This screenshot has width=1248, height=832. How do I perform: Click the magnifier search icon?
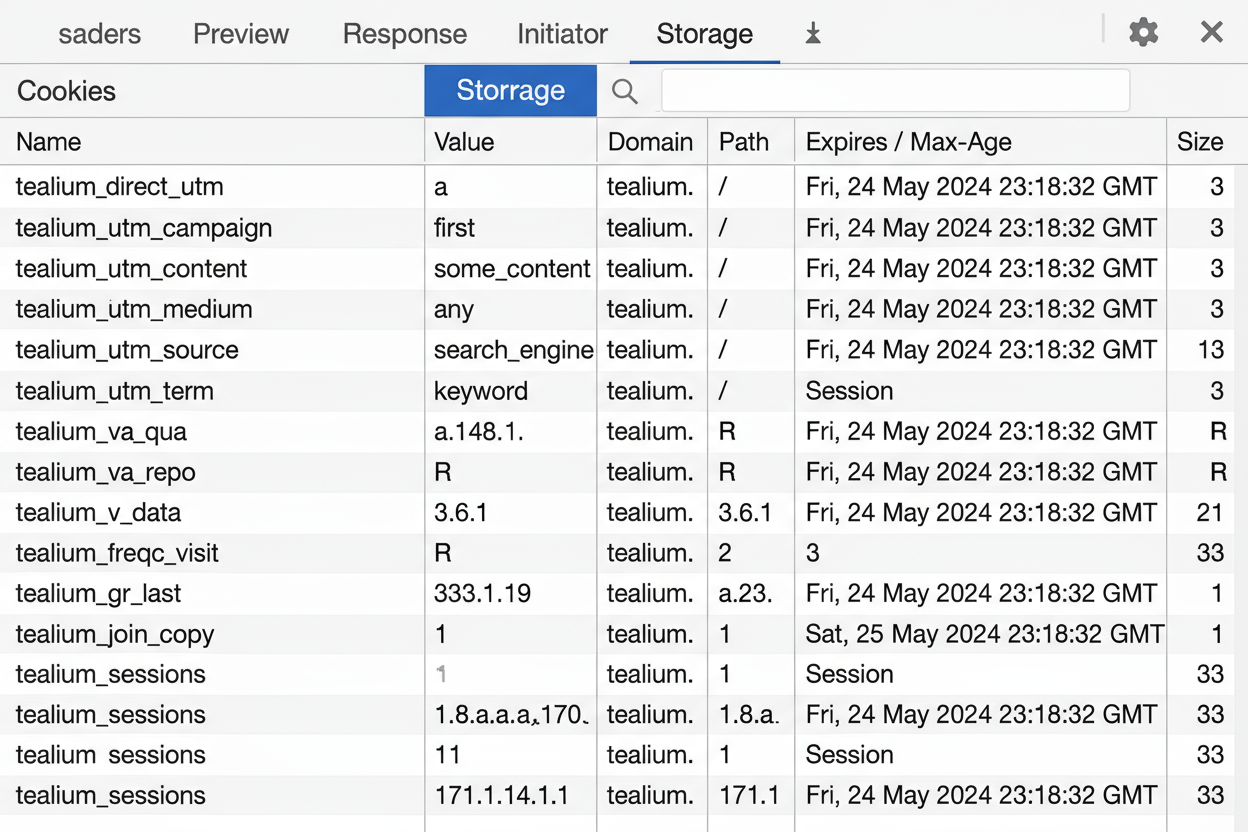[625, 91]
